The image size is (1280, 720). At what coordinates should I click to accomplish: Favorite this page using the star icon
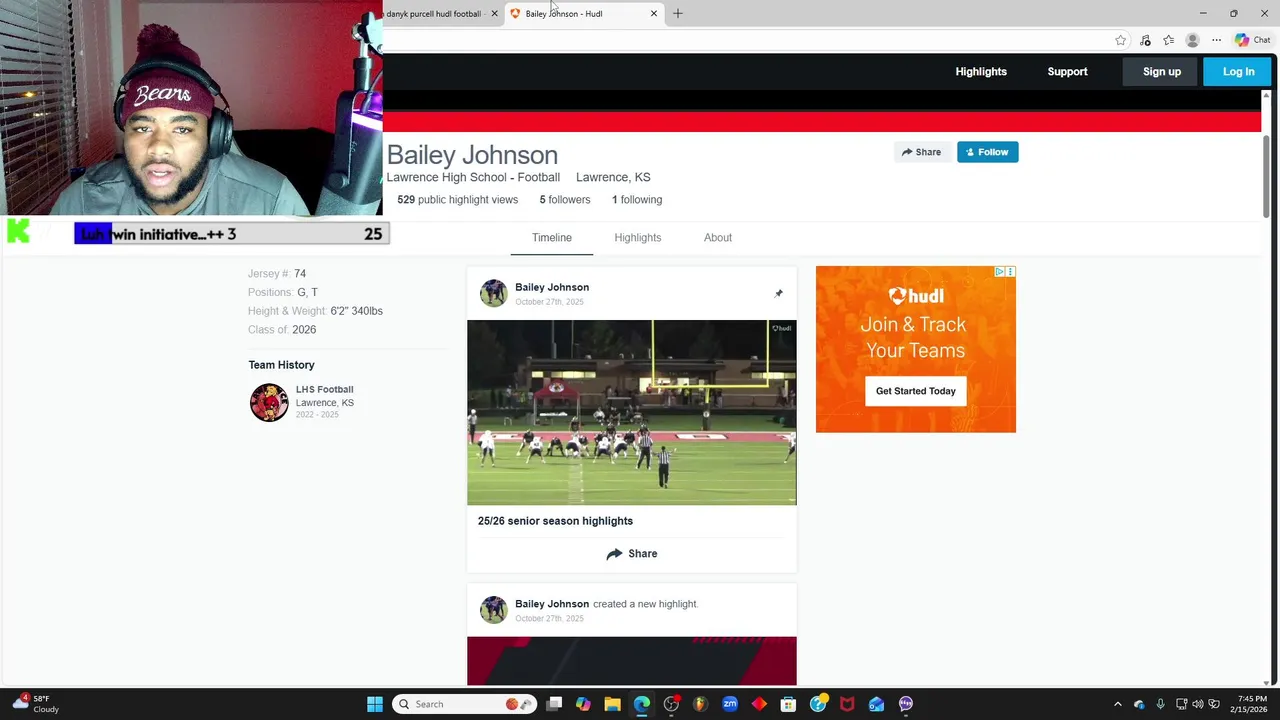pyautogui.click(x=1120, y=40)
